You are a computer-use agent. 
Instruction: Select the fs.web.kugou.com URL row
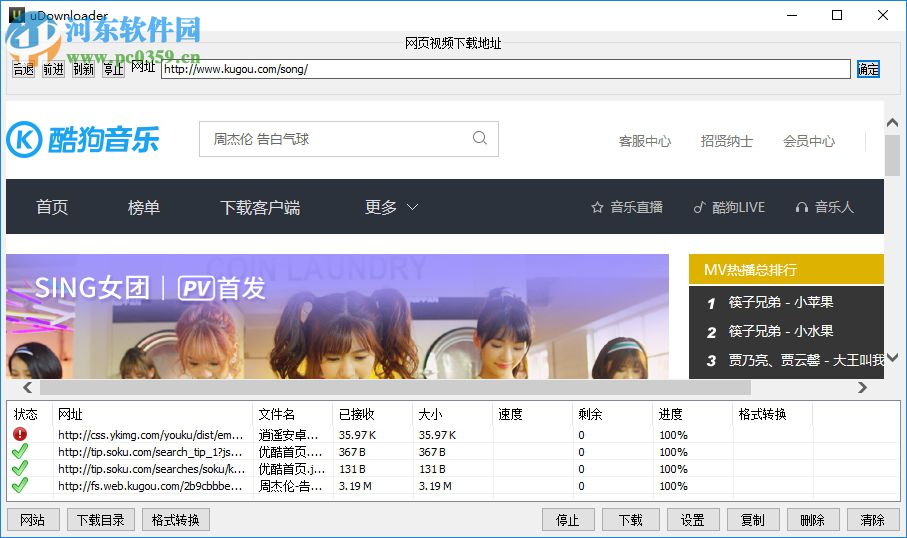[150, 486]
